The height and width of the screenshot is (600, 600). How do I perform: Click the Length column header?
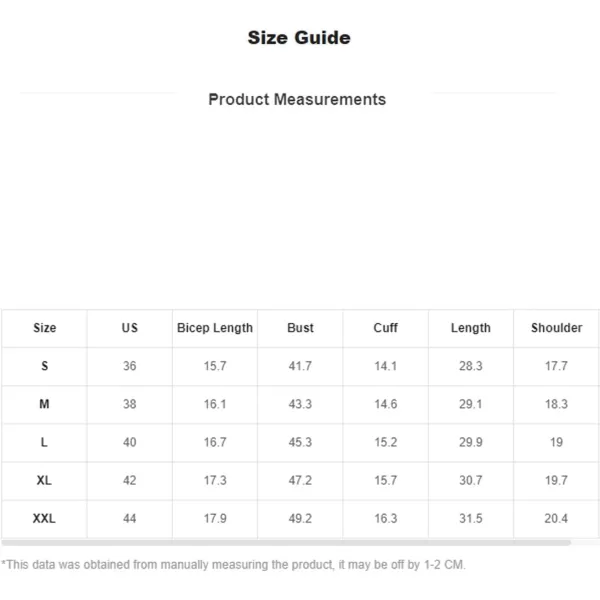(471, 328)
